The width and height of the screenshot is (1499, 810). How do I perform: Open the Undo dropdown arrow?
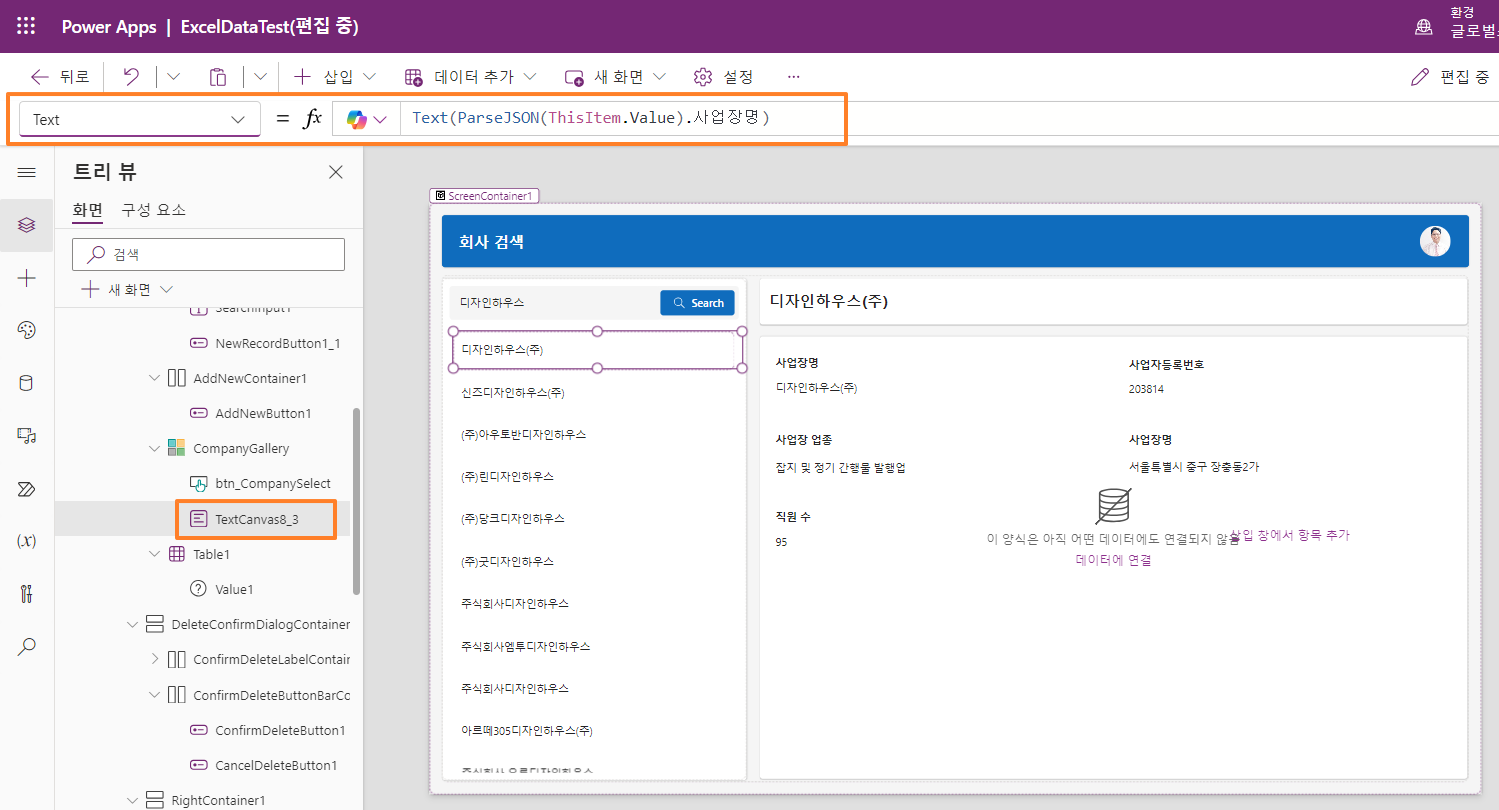(173, 77)
